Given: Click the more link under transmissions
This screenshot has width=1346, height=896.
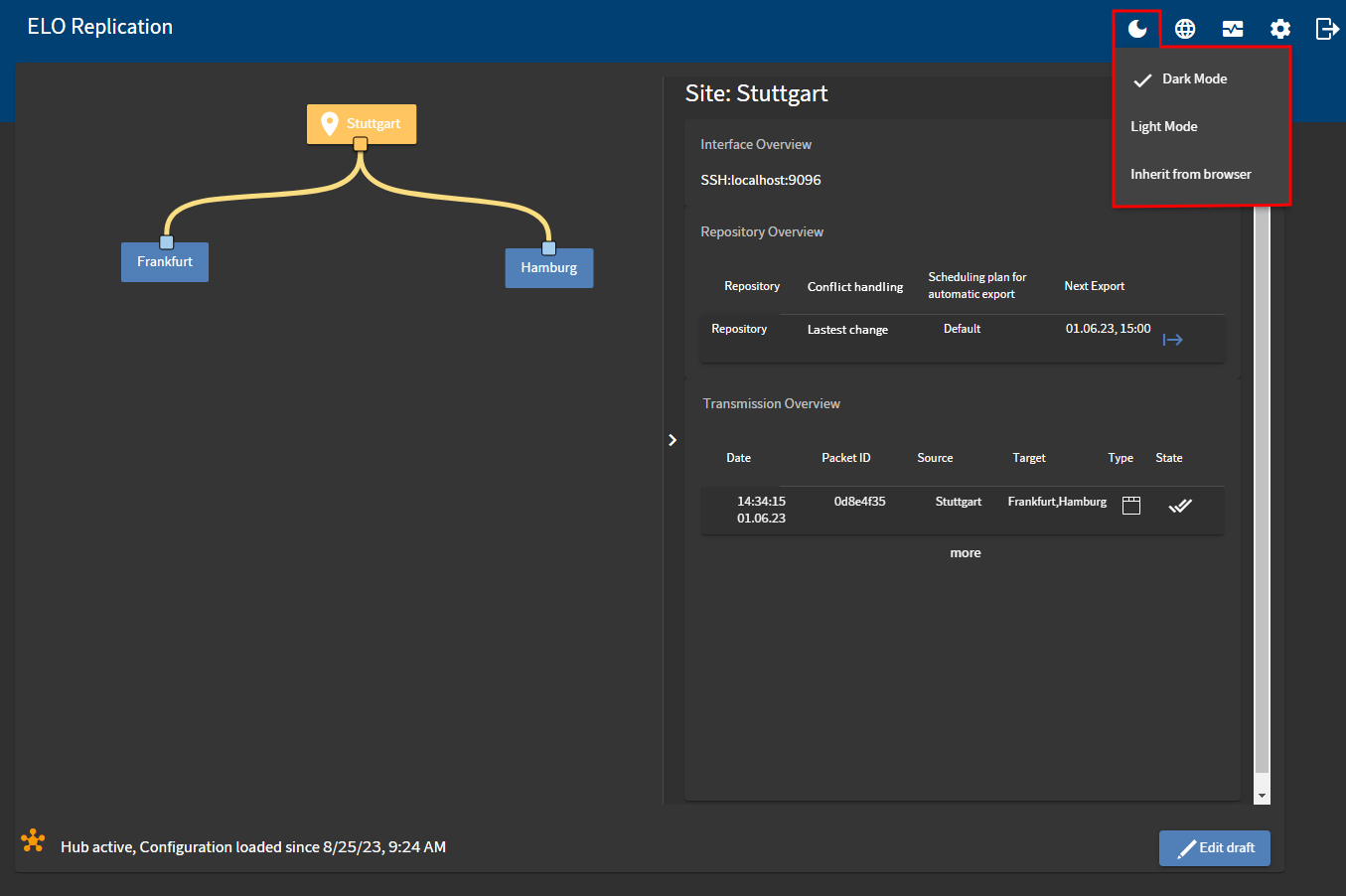Looking at the screenshot, I should (966, 553).
